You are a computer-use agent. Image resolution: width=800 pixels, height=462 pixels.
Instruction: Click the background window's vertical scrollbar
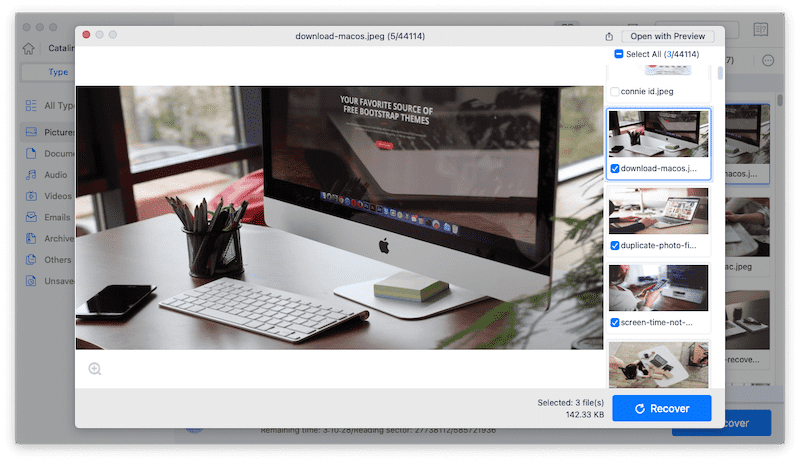pos(780,99)
